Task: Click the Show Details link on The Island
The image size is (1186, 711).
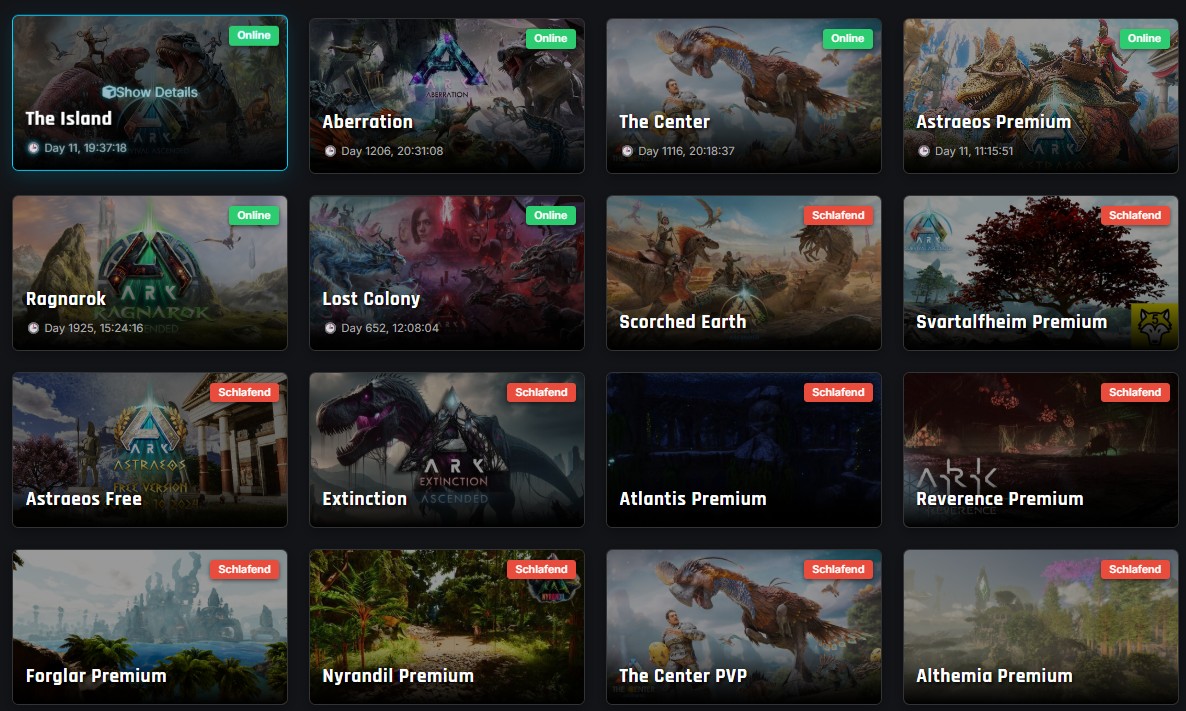Action: coord(150,92)
